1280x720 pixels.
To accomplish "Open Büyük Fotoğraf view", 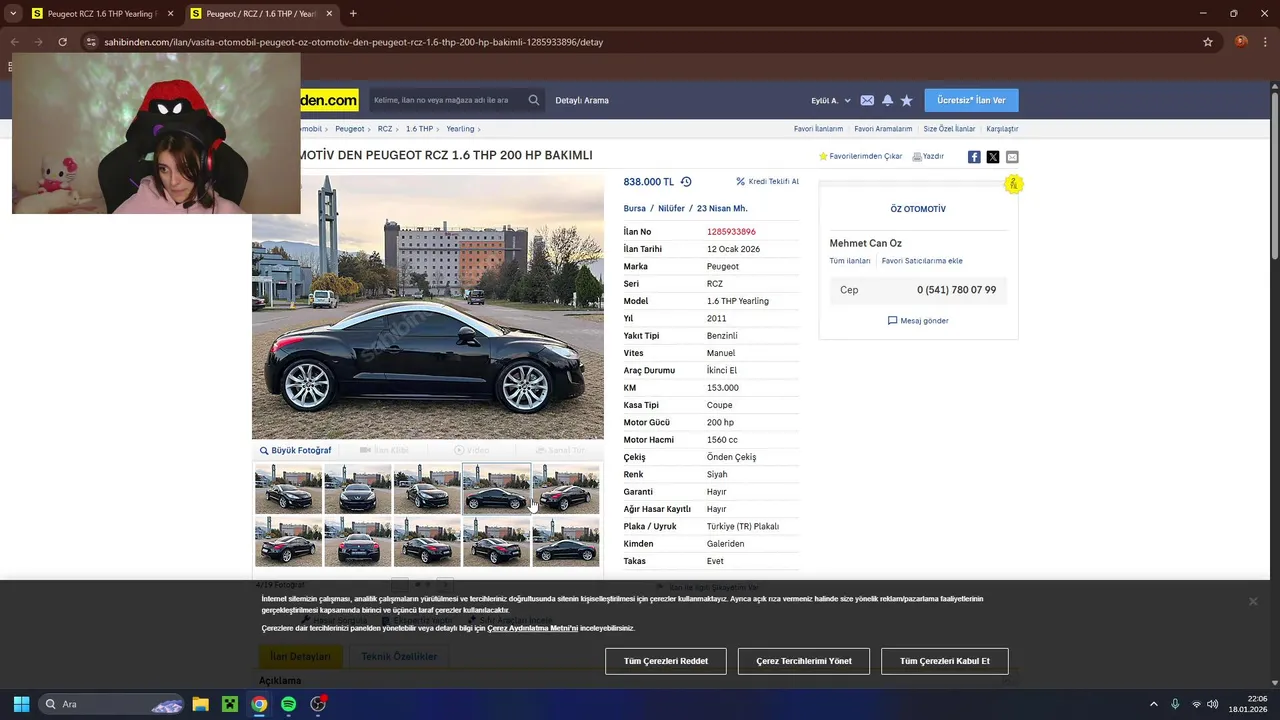I will click(x=295, y=450).
